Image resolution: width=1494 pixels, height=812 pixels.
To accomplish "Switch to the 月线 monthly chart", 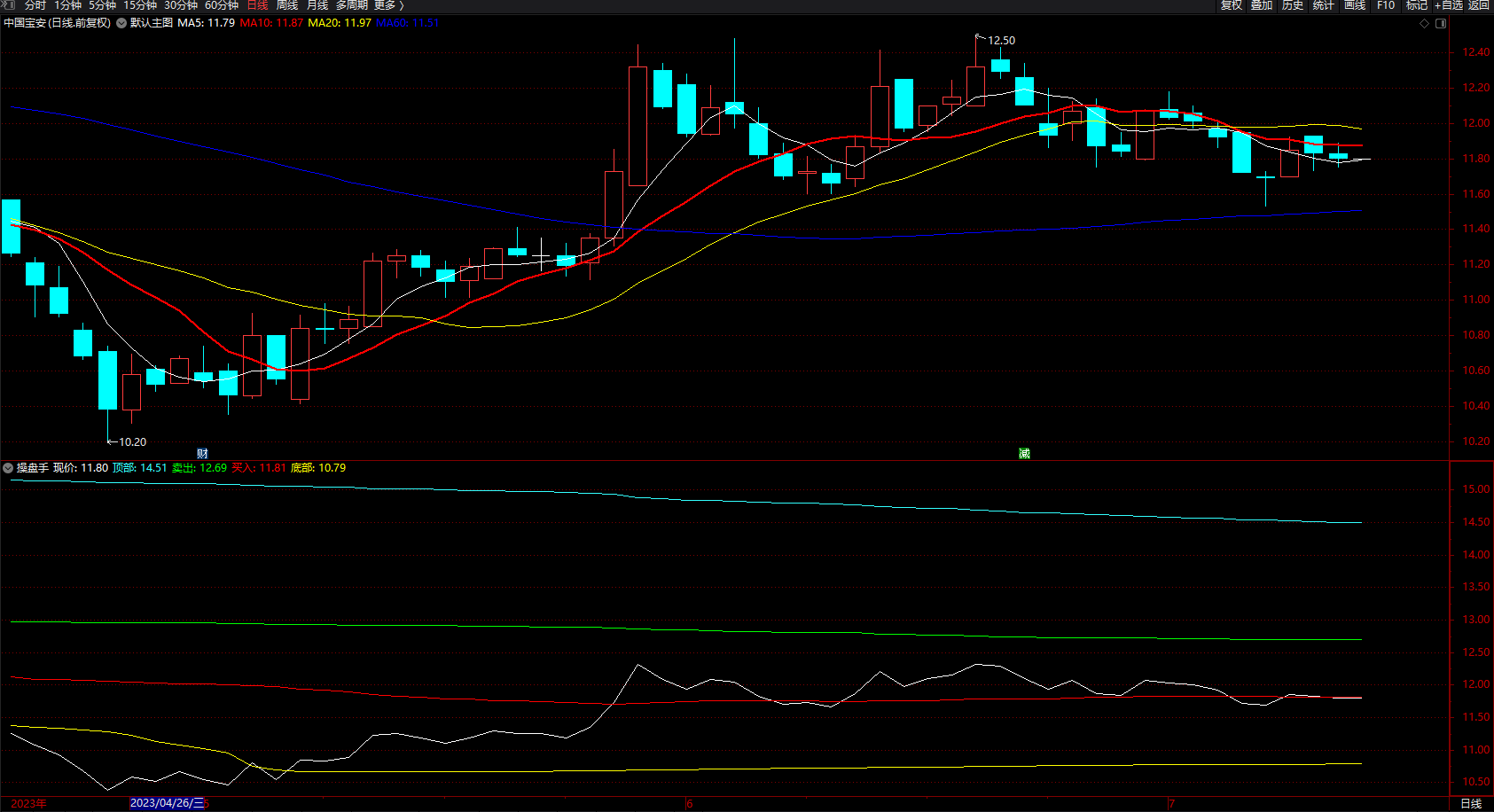I will point(317,5).
